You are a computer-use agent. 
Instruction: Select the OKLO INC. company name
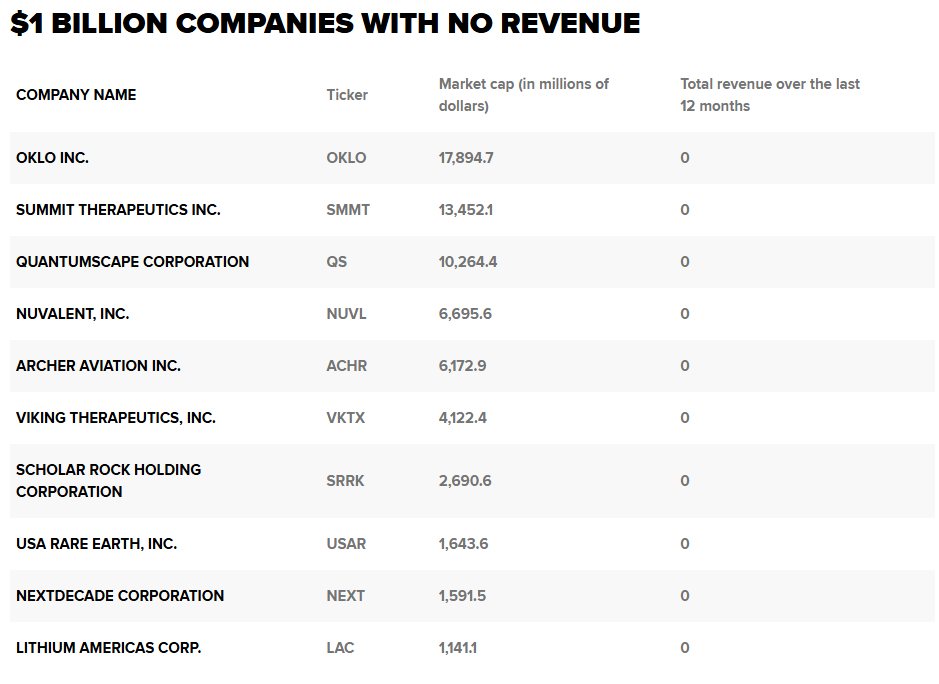point(52,158)
